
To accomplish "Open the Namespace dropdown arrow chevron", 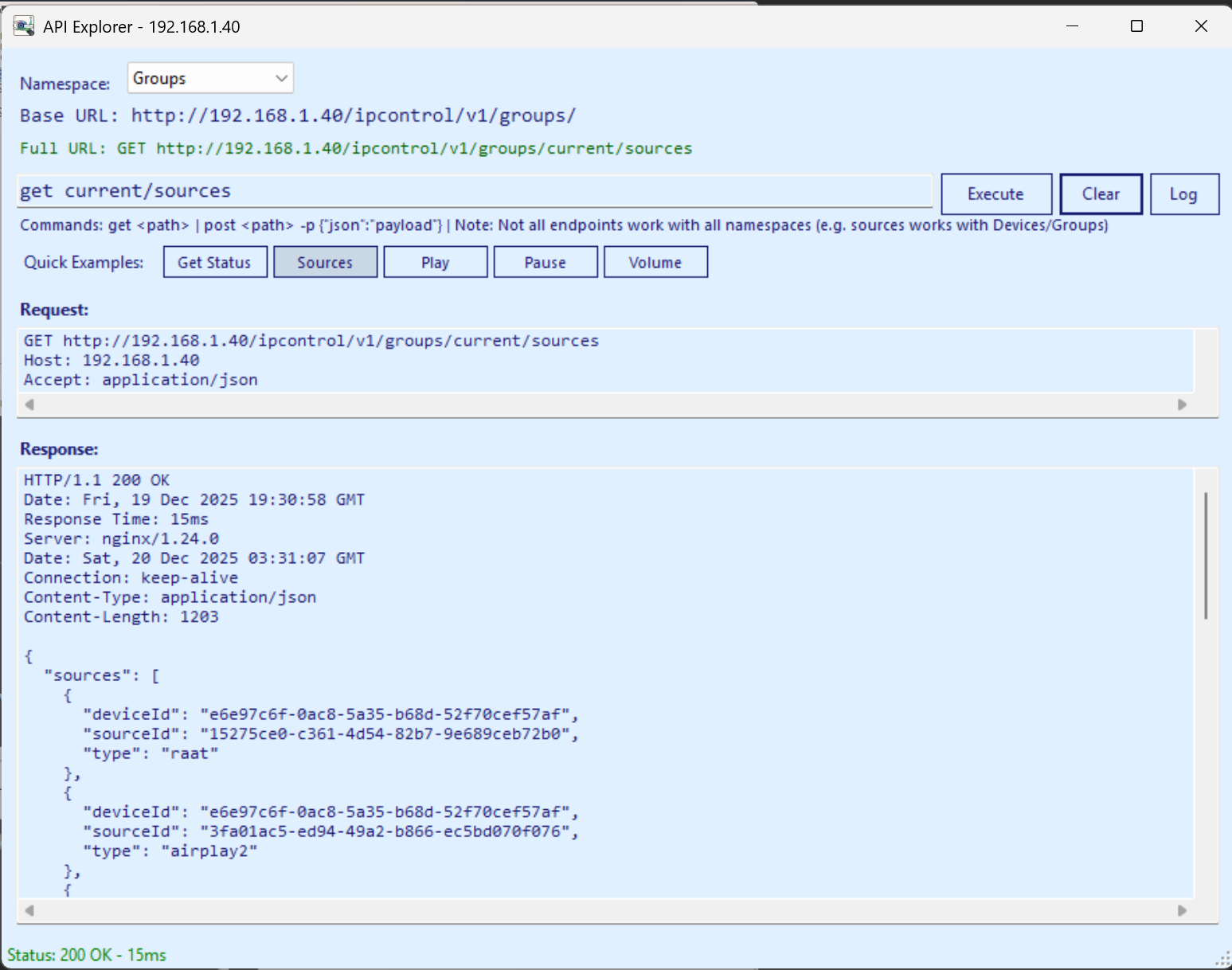I will point(280,77).
